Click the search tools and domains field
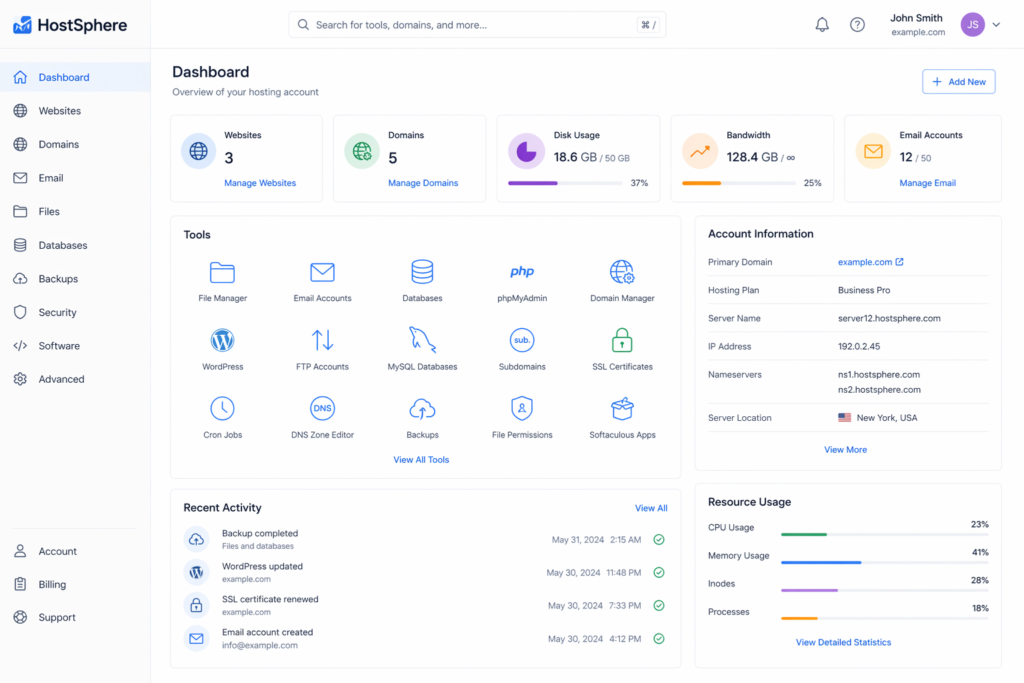 tap(477, 25)
